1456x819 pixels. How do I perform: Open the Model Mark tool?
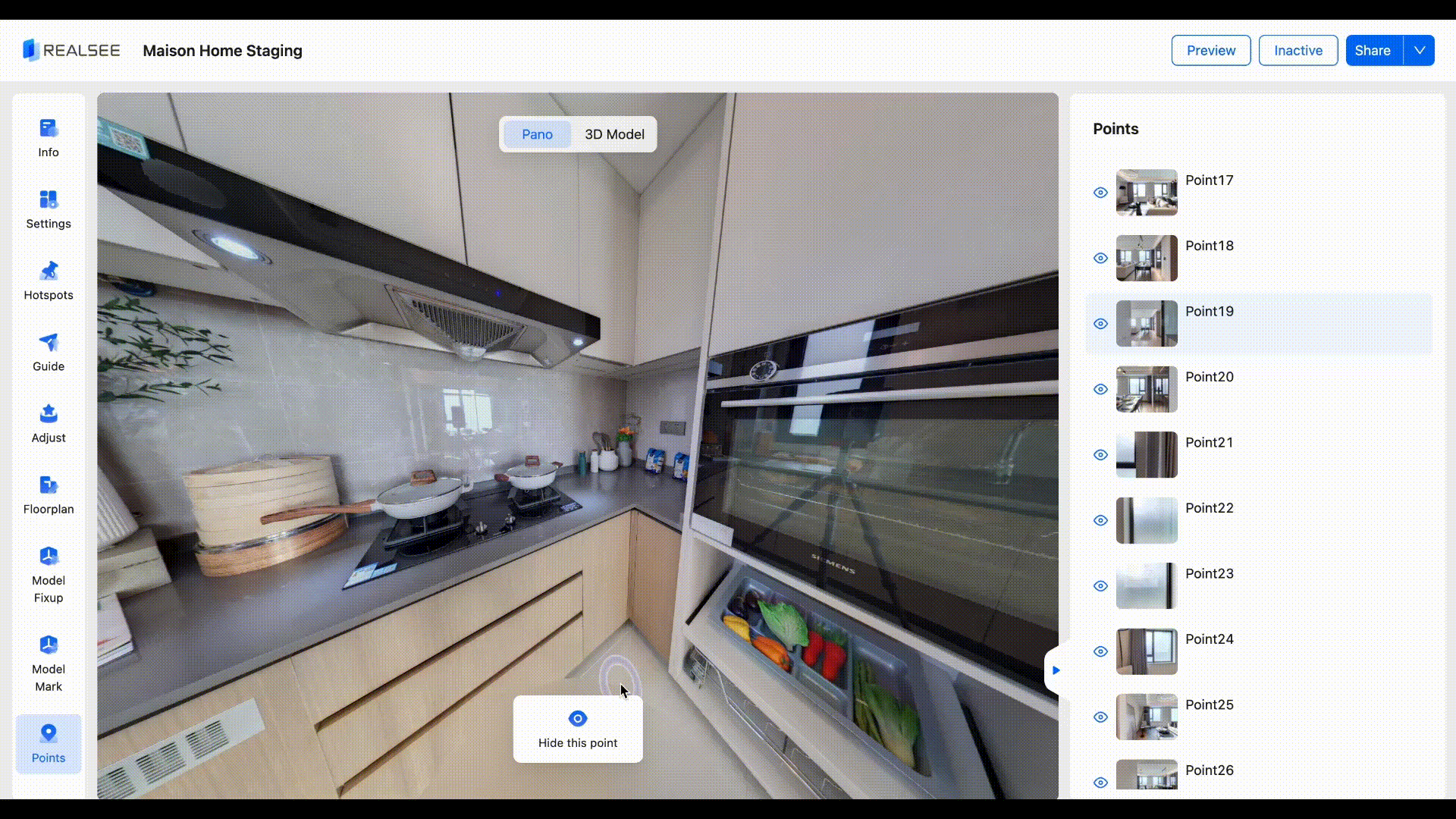[x=49, y=645]
